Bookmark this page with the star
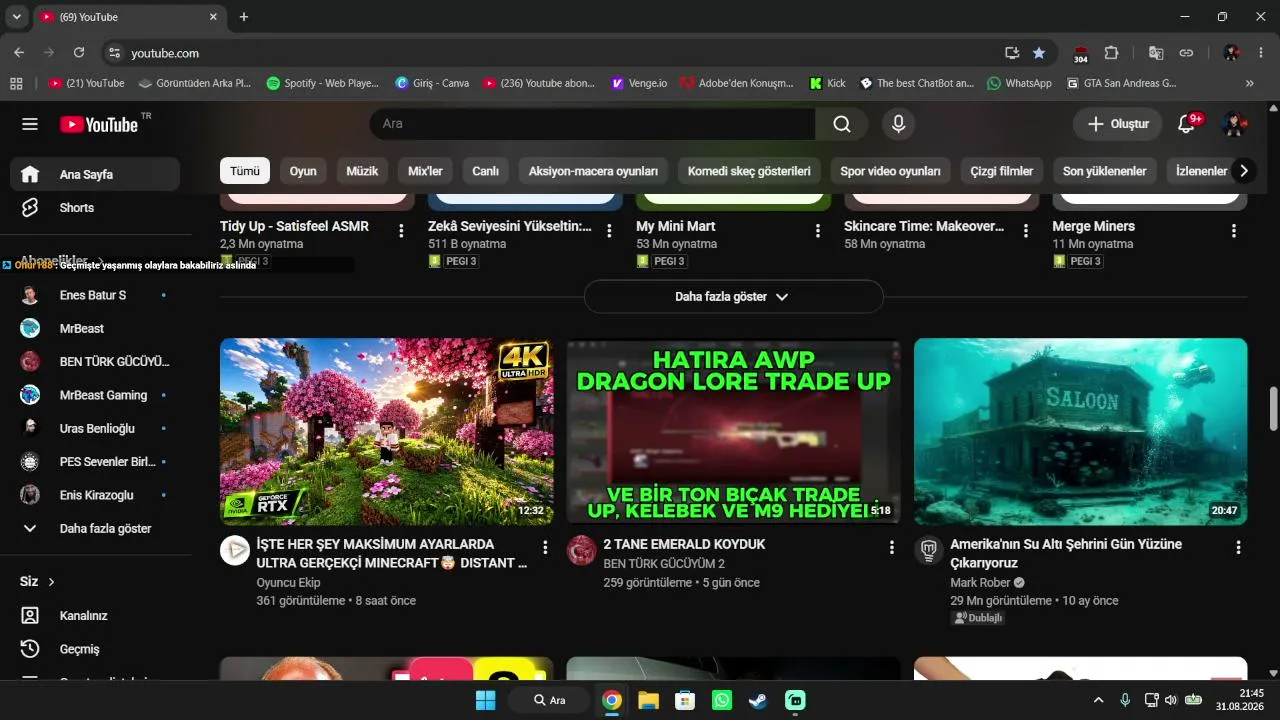The height and width of the screenshot is (720, 1280). (1039, 53)
